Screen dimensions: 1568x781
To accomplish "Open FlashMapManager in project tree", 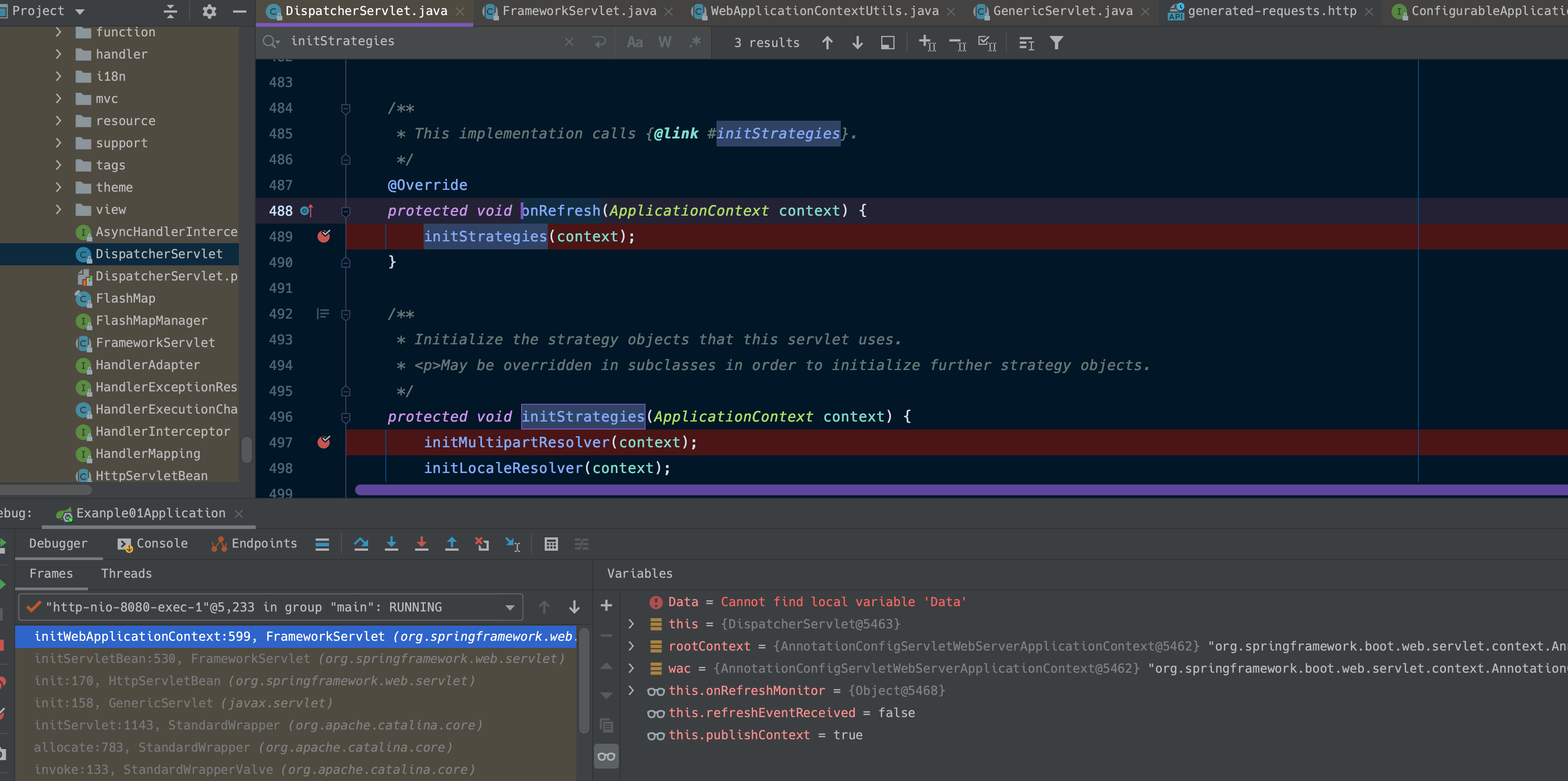I will [151, 320].
